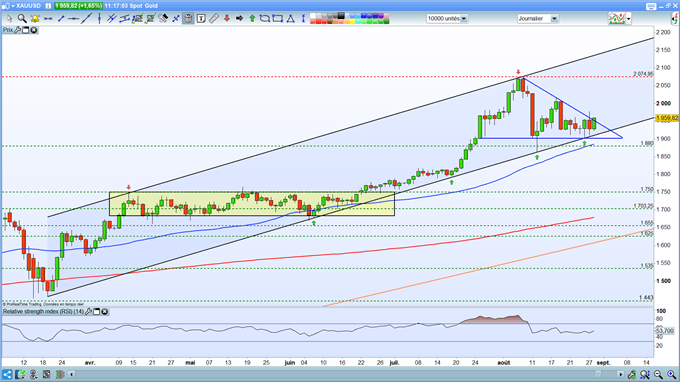Image resolution: width=680 pixels, height=382 pixels.
Task: Open RSI indicator wrench settings
Action: click(x=88, y=311)
